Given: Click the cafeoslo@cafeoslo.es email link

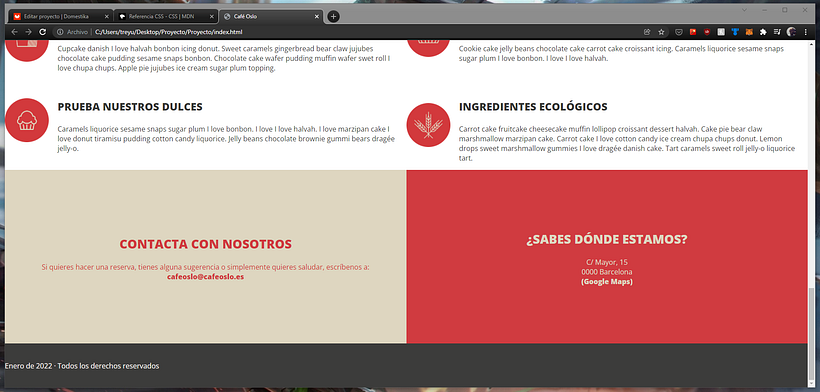Looking at the screenshot, I should click(x=206, y=276).
